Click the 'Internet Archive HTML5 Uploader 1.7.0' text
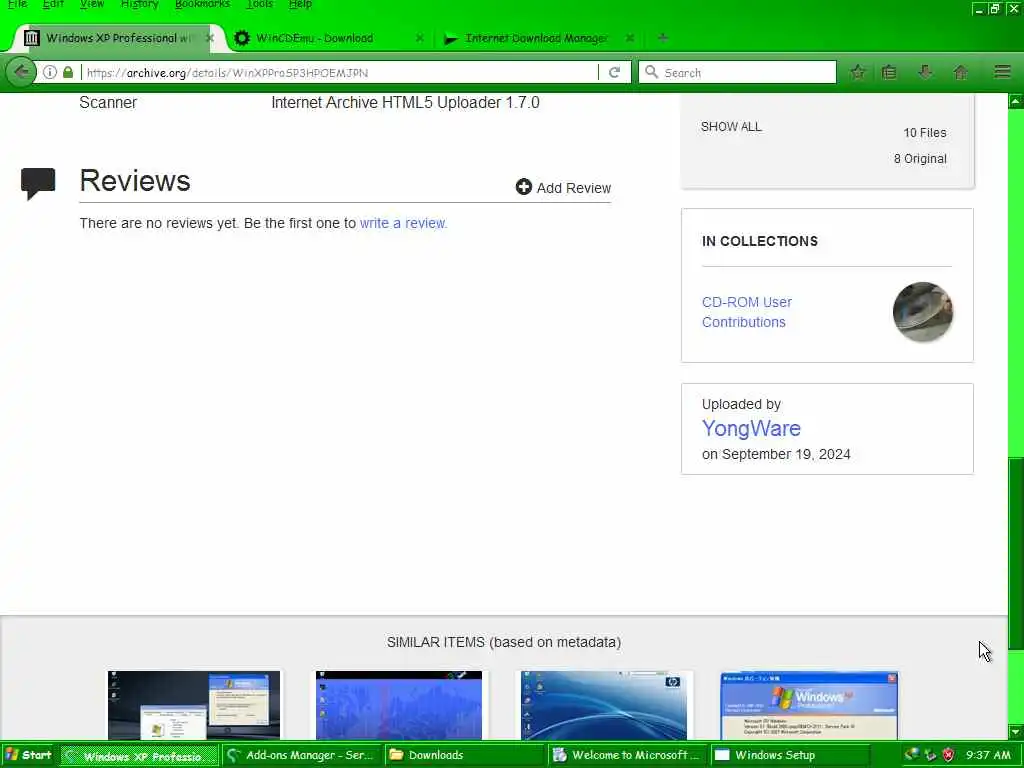Image resolution: width=1024 pixels, height=768 pixels. coord(406,103)
